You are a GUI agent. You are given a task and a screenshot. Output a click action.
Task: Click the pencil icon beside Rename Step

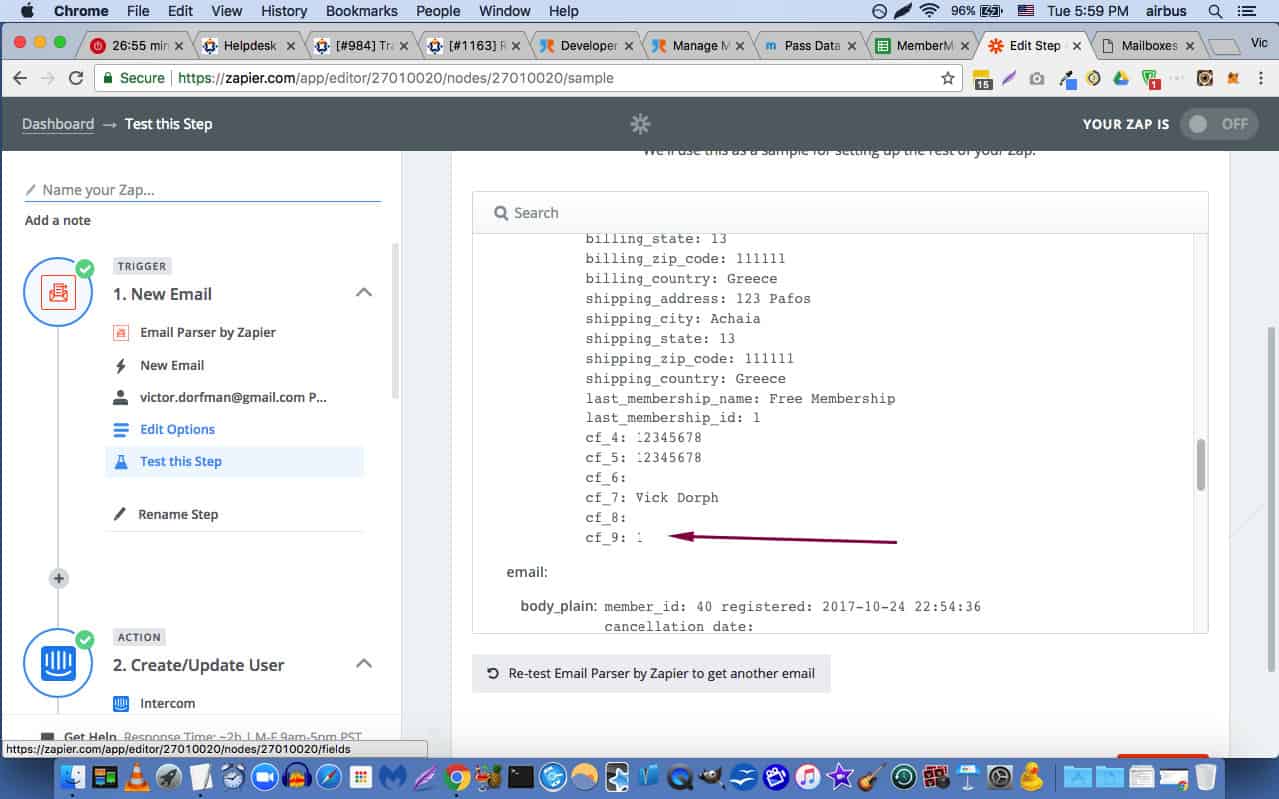point(121,514)
